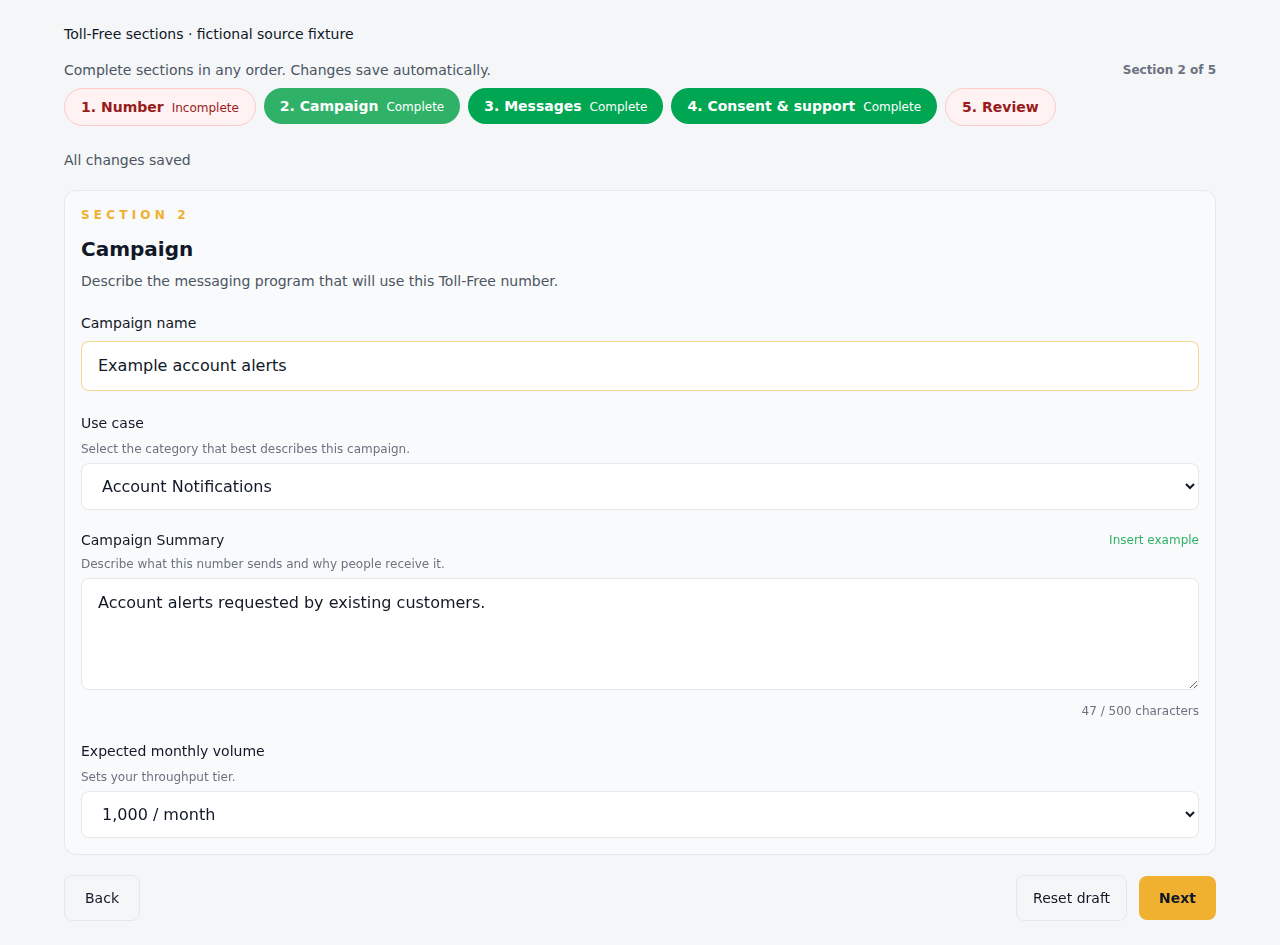Viewport: 1280px width, 945px height.
Task: Open the 1. Number section tab
Action: pyautogui.click(x=160, y=107)
